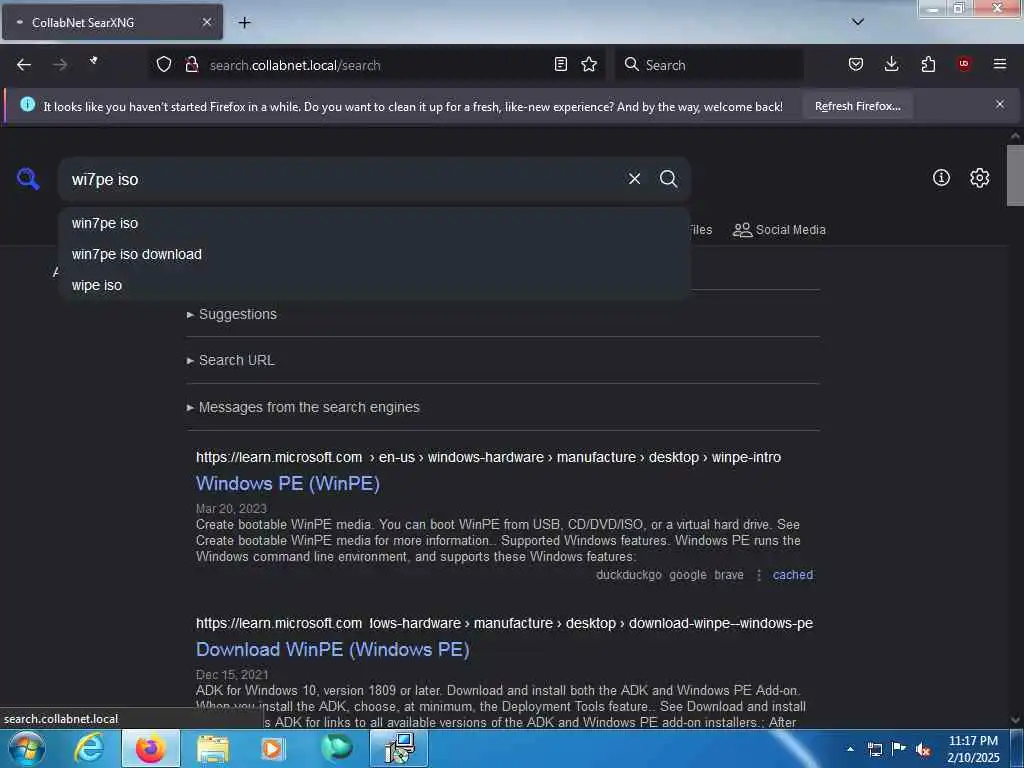This screenshot has height=768, width=1024.
Task: Click the page vertical scrollbar thumb
Action: pyautogui.click(x=1015, y=175)
